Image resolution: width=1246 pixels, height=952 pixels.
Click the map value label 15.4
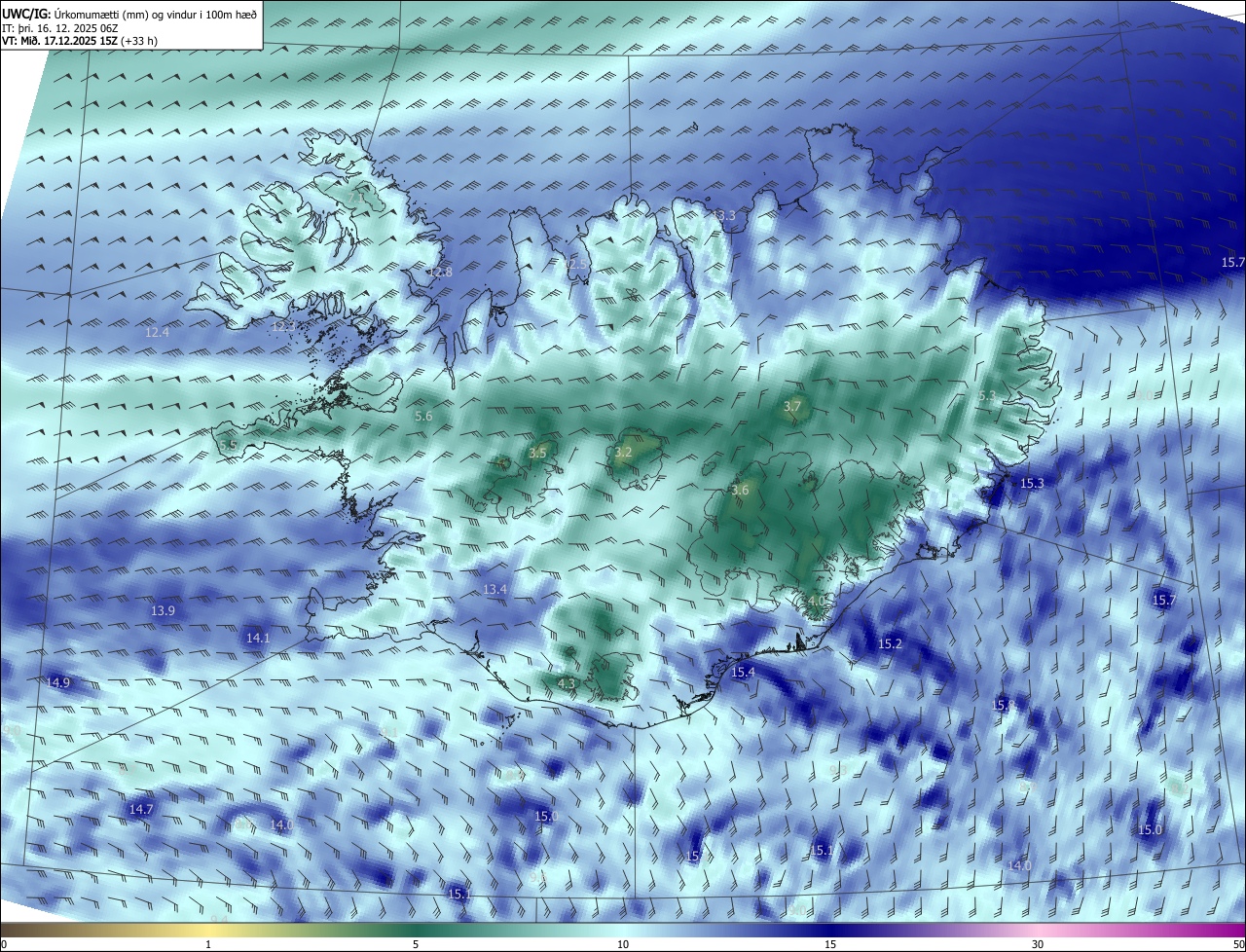744,672
